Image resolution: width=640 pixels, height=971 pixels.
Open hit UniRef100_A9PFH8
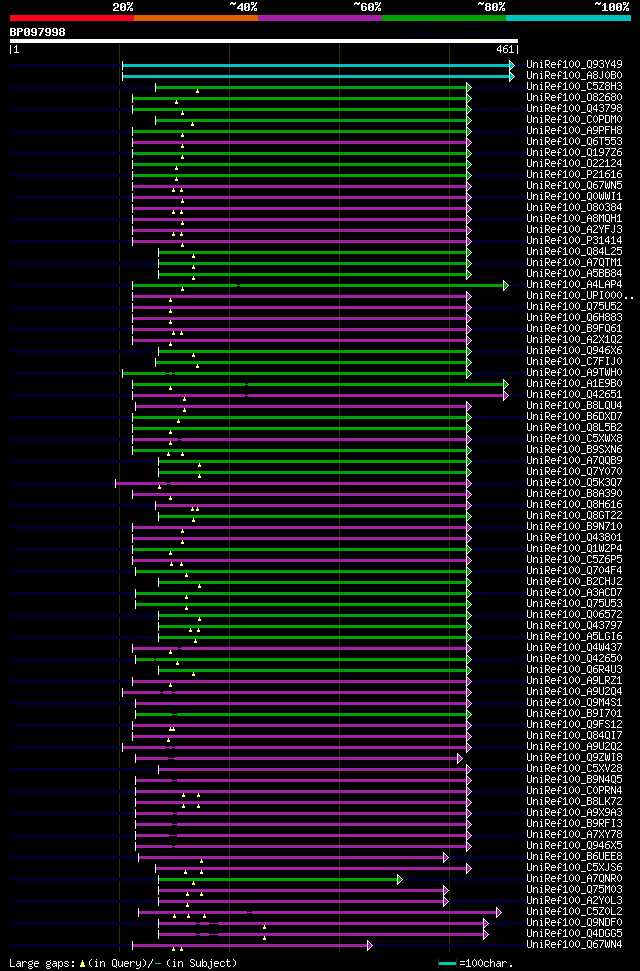point(574,131)
